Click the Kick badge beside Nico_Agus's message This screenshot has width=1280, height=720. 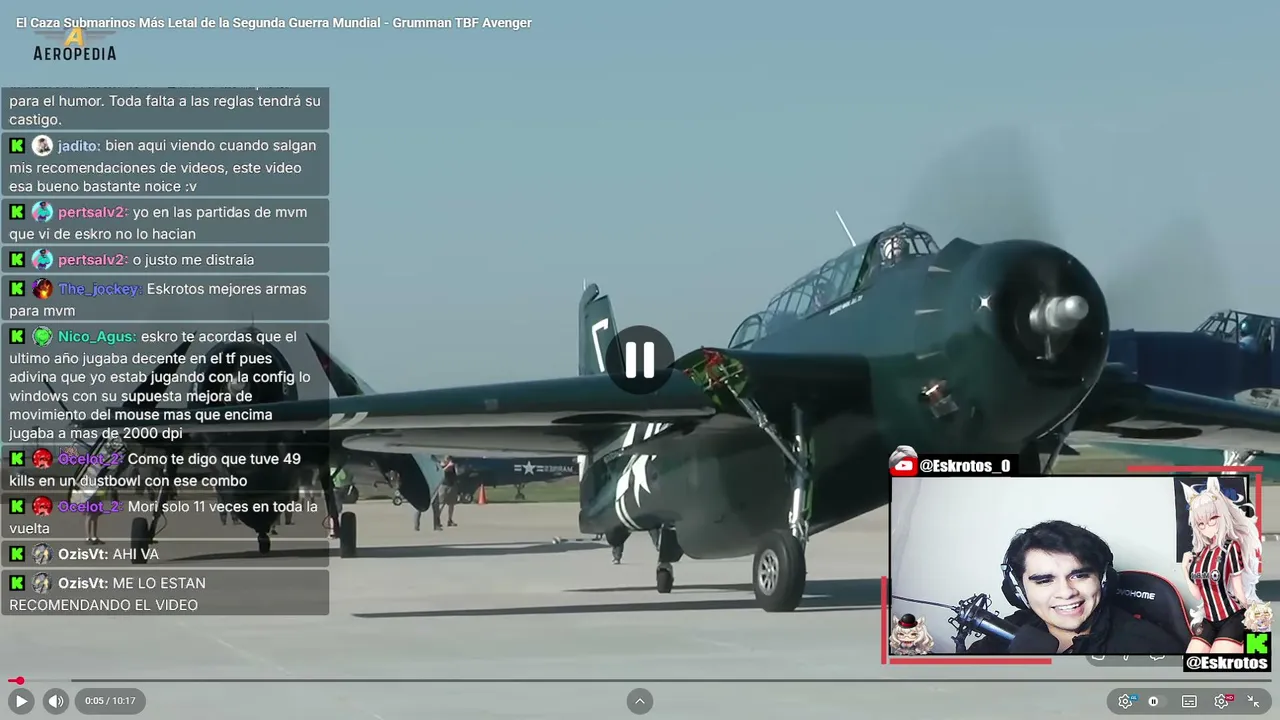coord(17,337)
